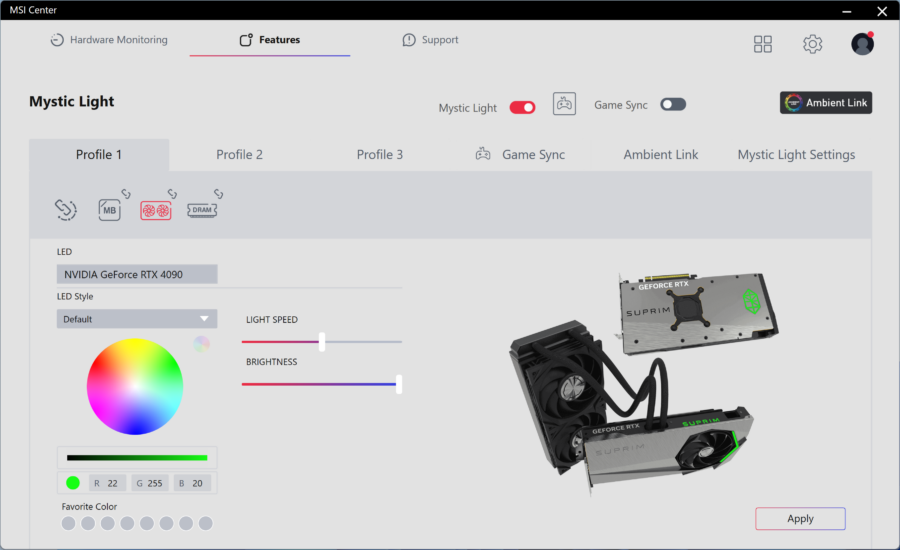Click the faded rainbow color circle

(201, 344)
